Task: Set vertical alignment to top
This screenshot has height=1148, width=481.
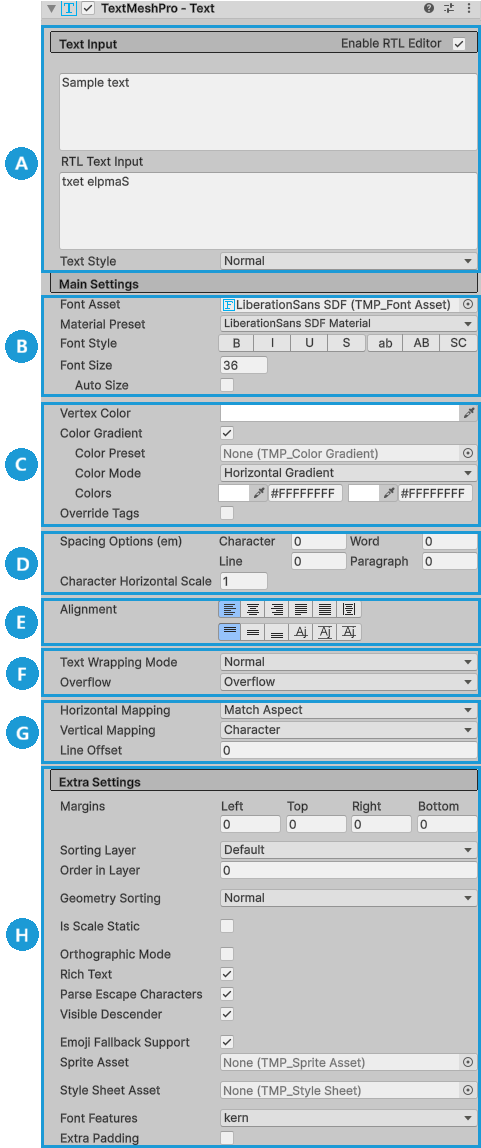Action: [230, 632]
